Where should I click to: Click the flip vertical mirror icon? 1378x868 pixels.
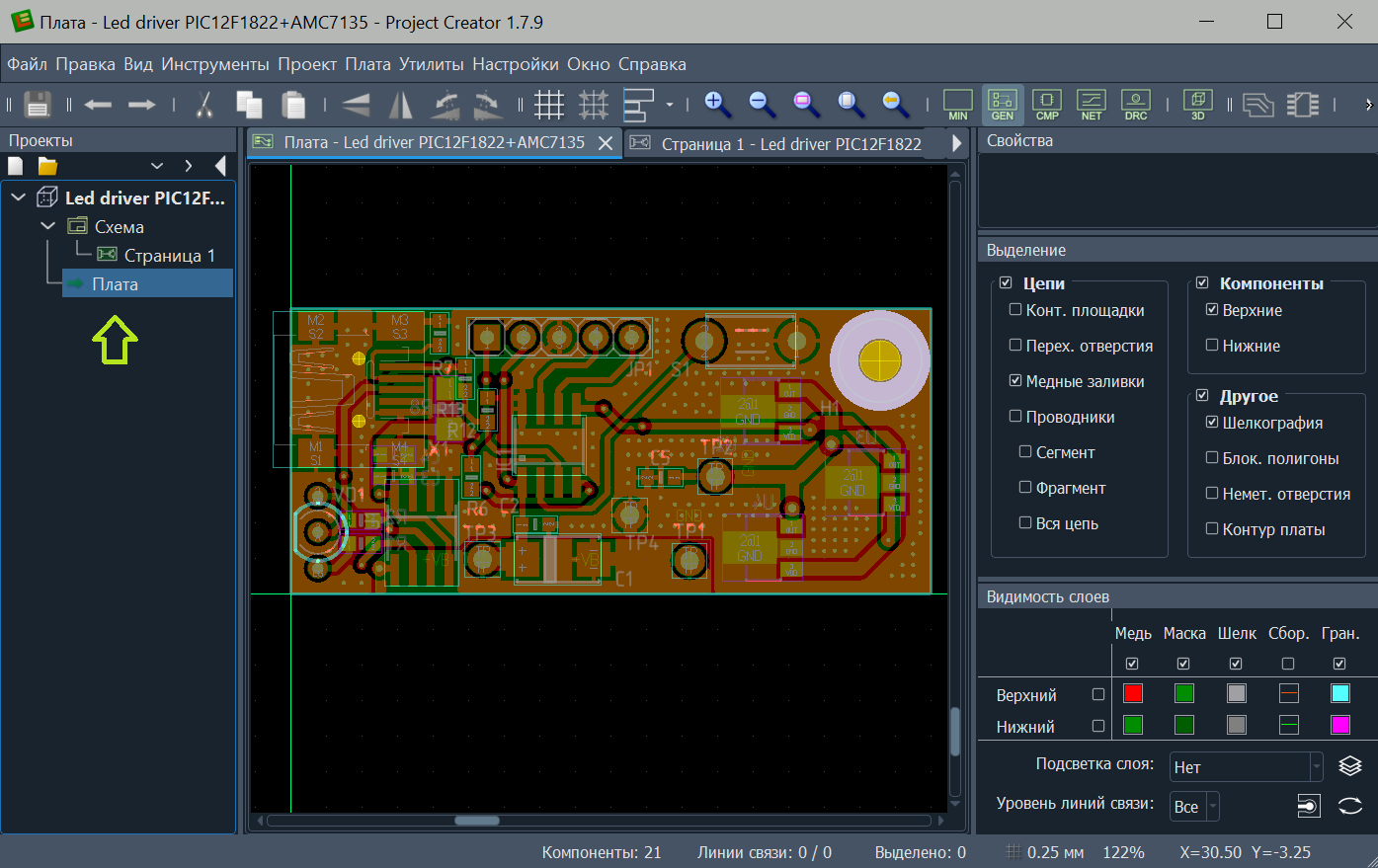coord(356,104)
